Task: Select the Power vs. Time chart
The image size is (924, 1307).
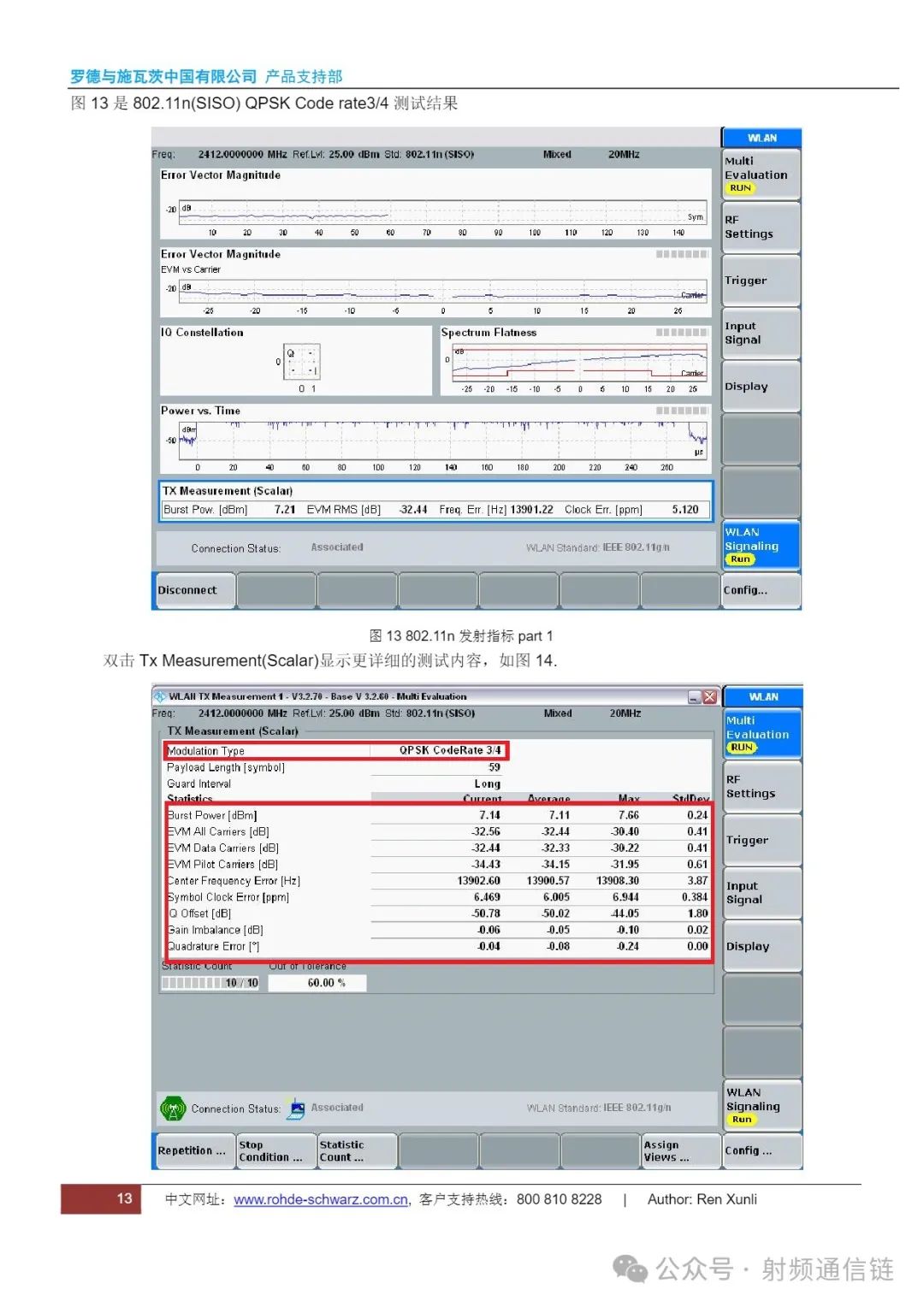Action: pyautogui.click(x=435, y=439)
